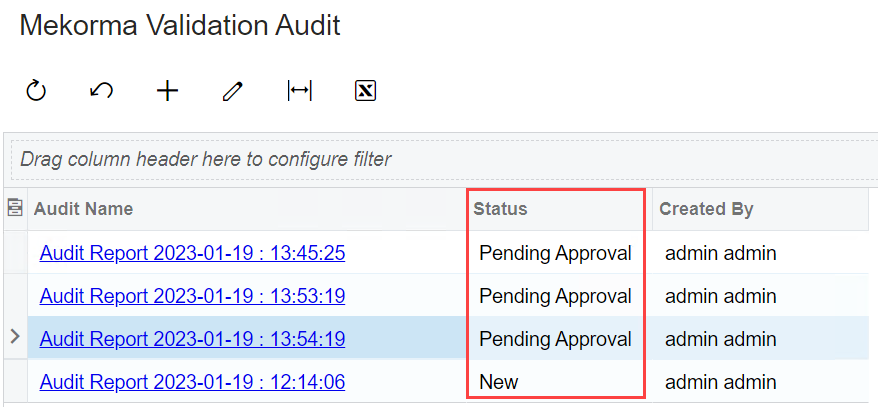Click the grid row selector header icon
The image size is (878, 407).
click(15, 208)
